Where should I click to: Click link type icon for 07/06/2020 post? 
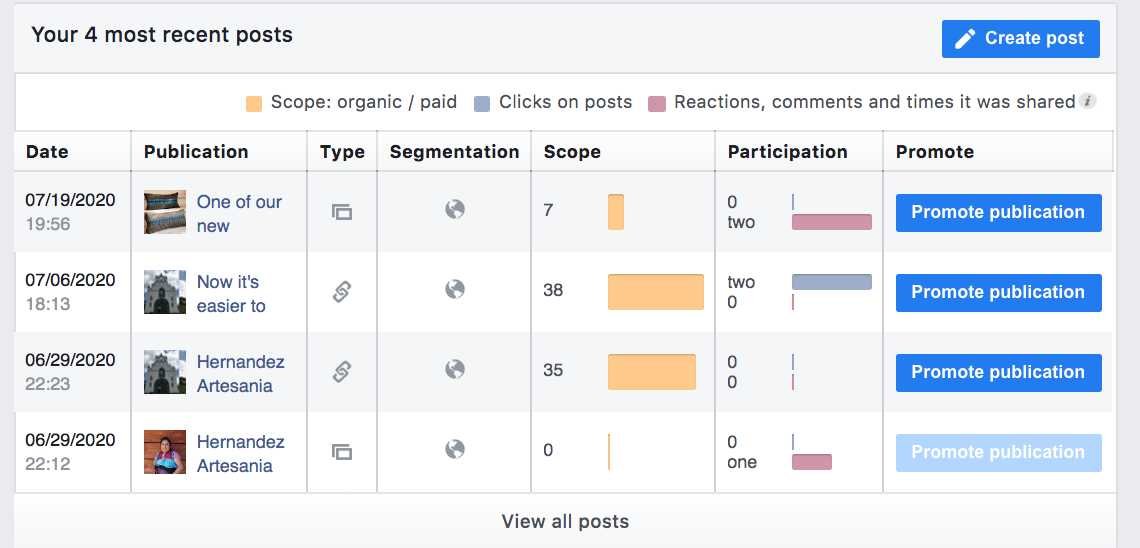pos(342,292)
